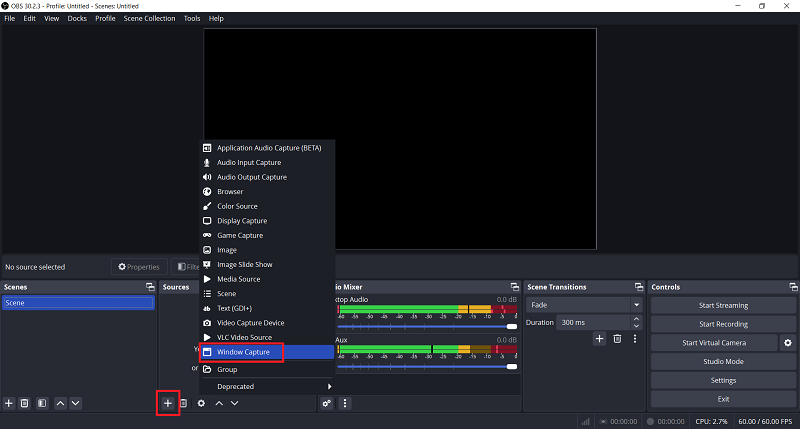Choose VLC Video Source
Viewport: 800px width, 429px height.
coord(267,337)
